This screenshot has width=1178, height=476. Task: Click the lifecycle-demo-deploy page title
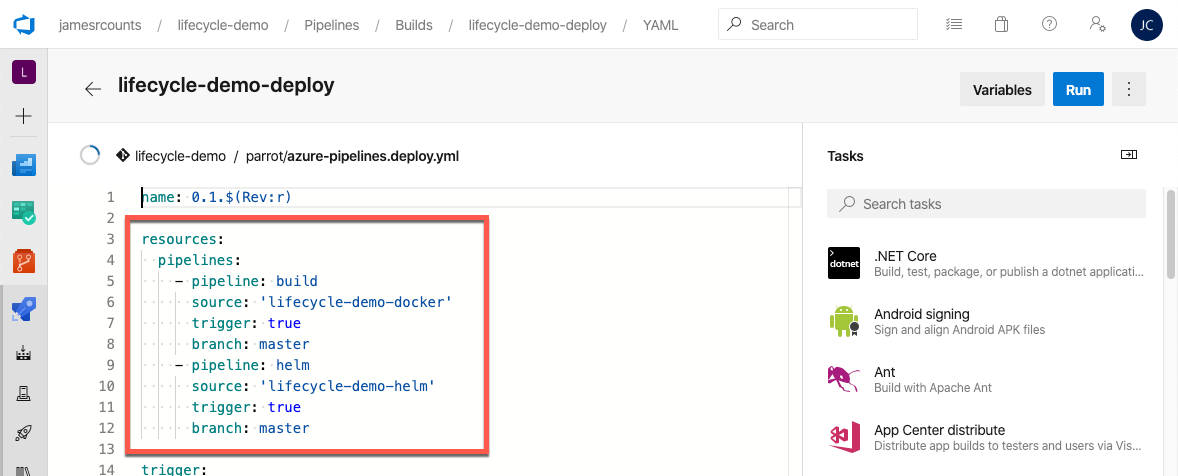pyautogui.click(x=226, y=86)
